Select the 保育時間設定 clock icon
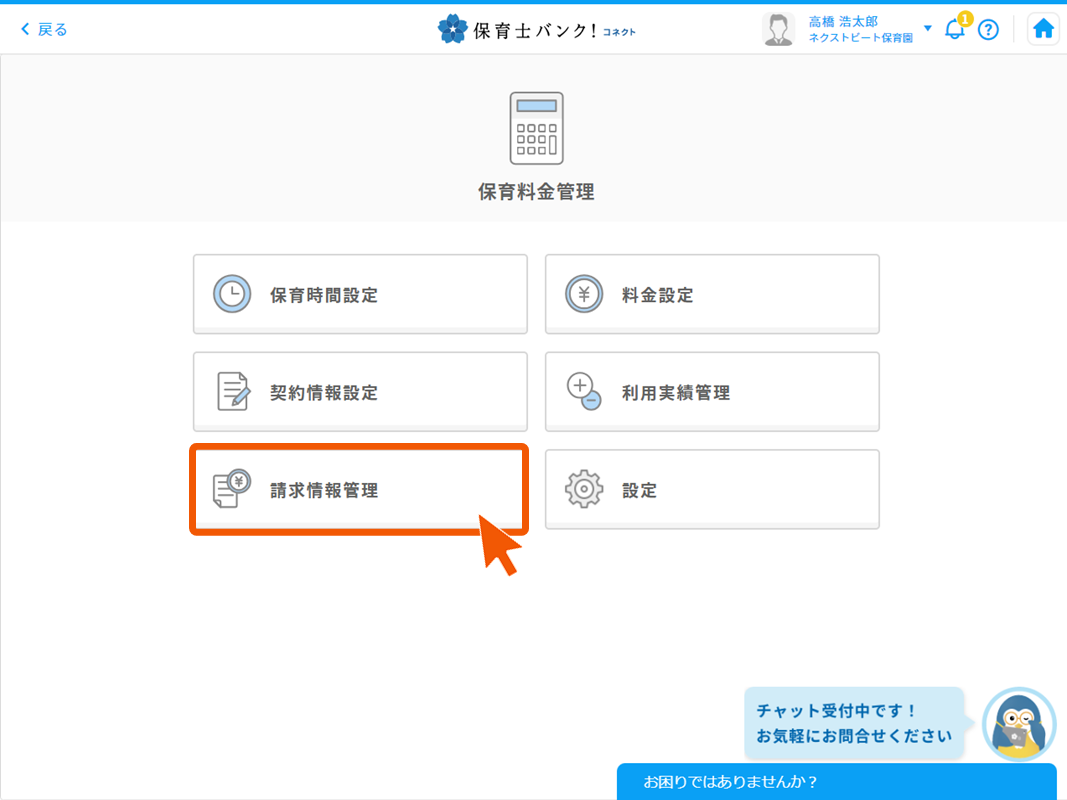This screenshot has width=1067, height=800. [231, 293]
